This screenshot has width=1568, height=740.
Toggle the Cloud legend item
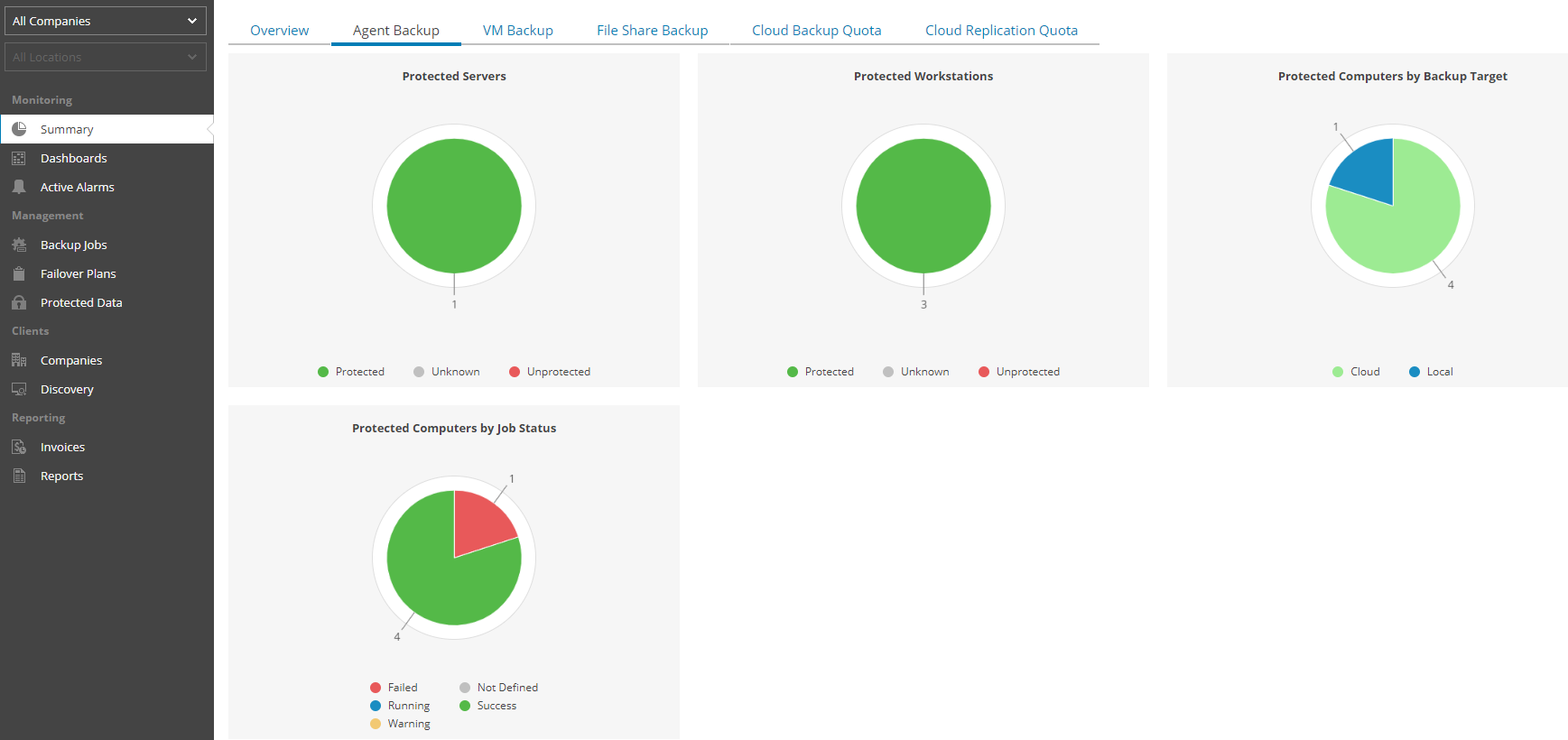point(1356,372)
